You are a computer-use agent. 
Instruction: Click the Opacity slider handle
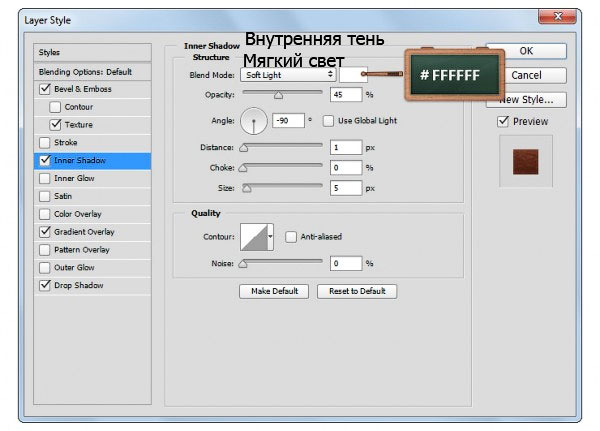279,95
